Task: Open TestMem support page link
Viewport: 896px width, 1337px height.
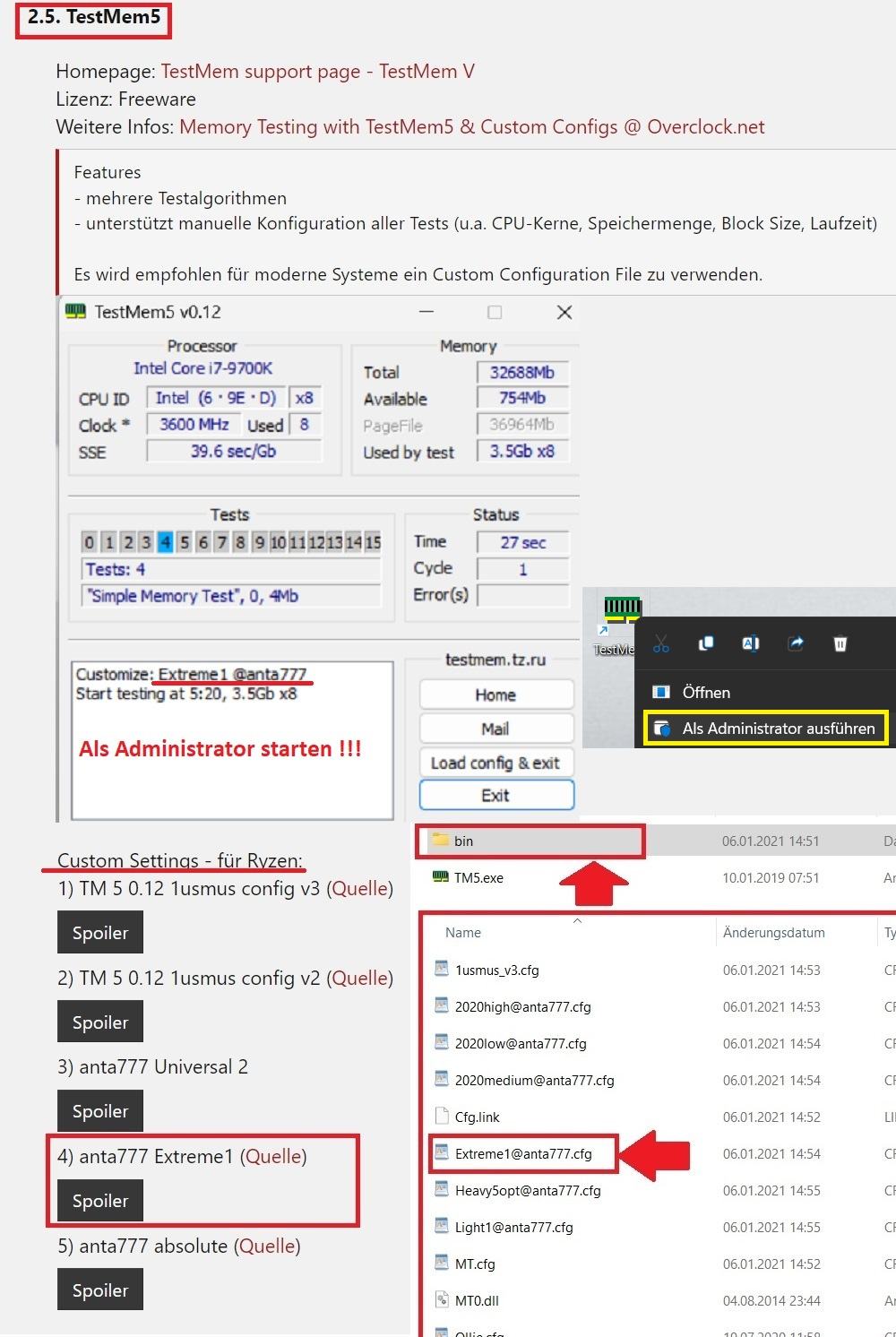Action: pyautogui.click(x=317, y=72)
